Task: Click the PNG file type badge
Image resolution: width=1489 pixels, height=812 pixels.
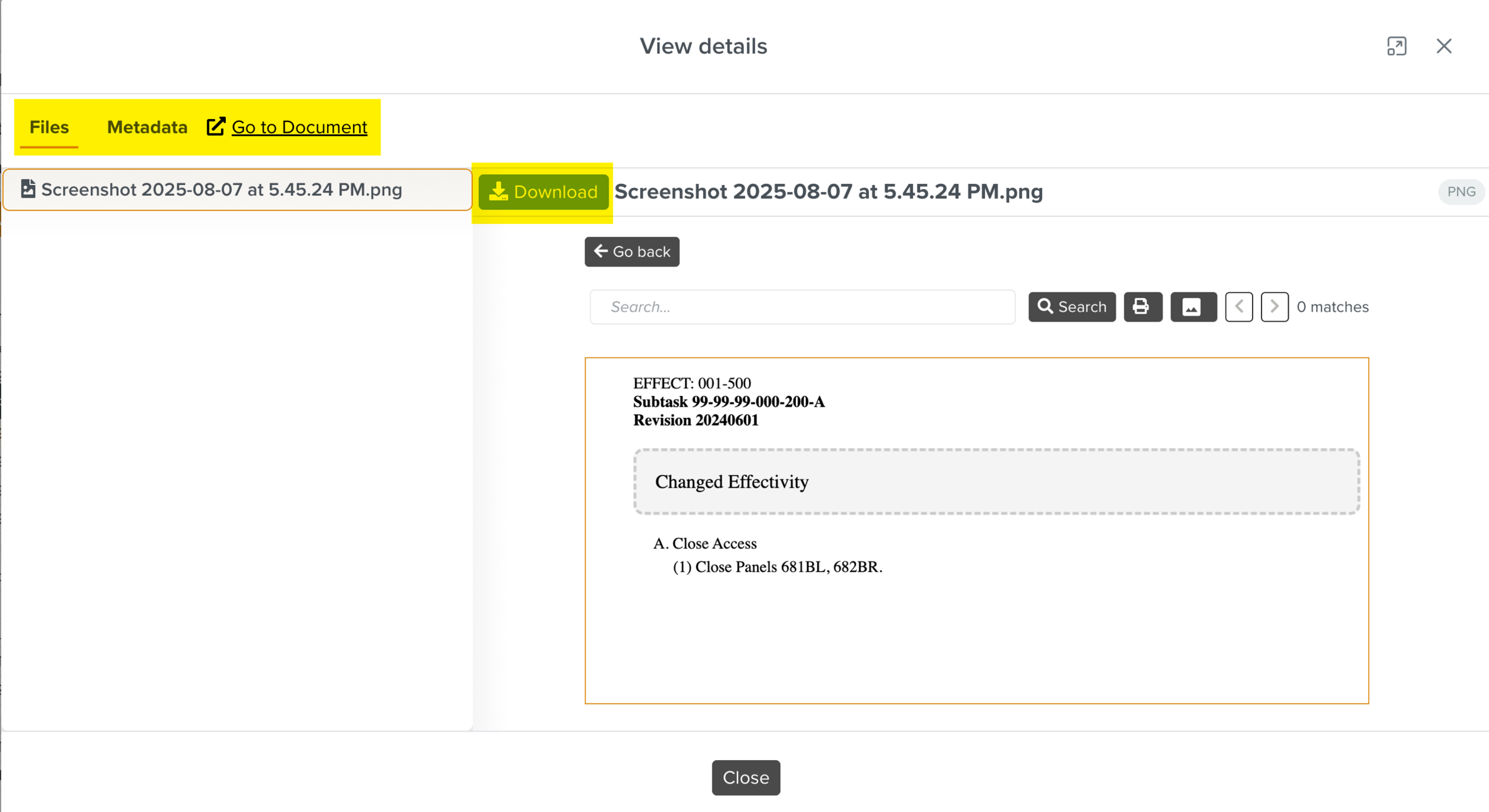Action: click(x=1460, y=192)
